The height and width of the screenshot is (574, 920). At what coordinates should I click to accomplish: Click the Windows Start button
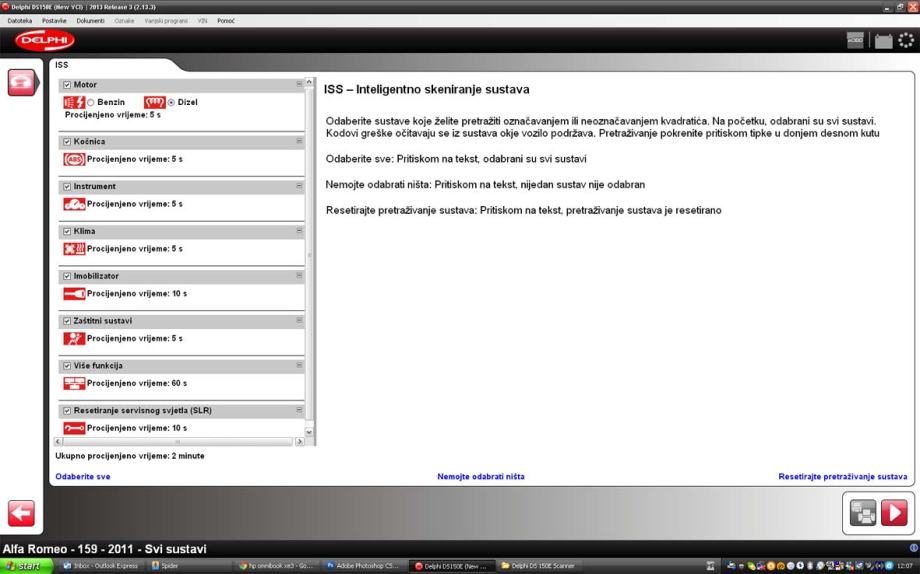coord(26,566)
